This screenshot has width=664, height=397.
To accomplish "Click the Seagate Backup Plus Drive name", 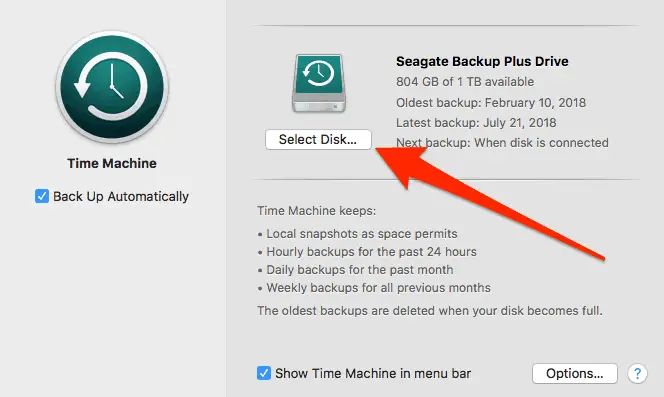I will pos(482,61).
